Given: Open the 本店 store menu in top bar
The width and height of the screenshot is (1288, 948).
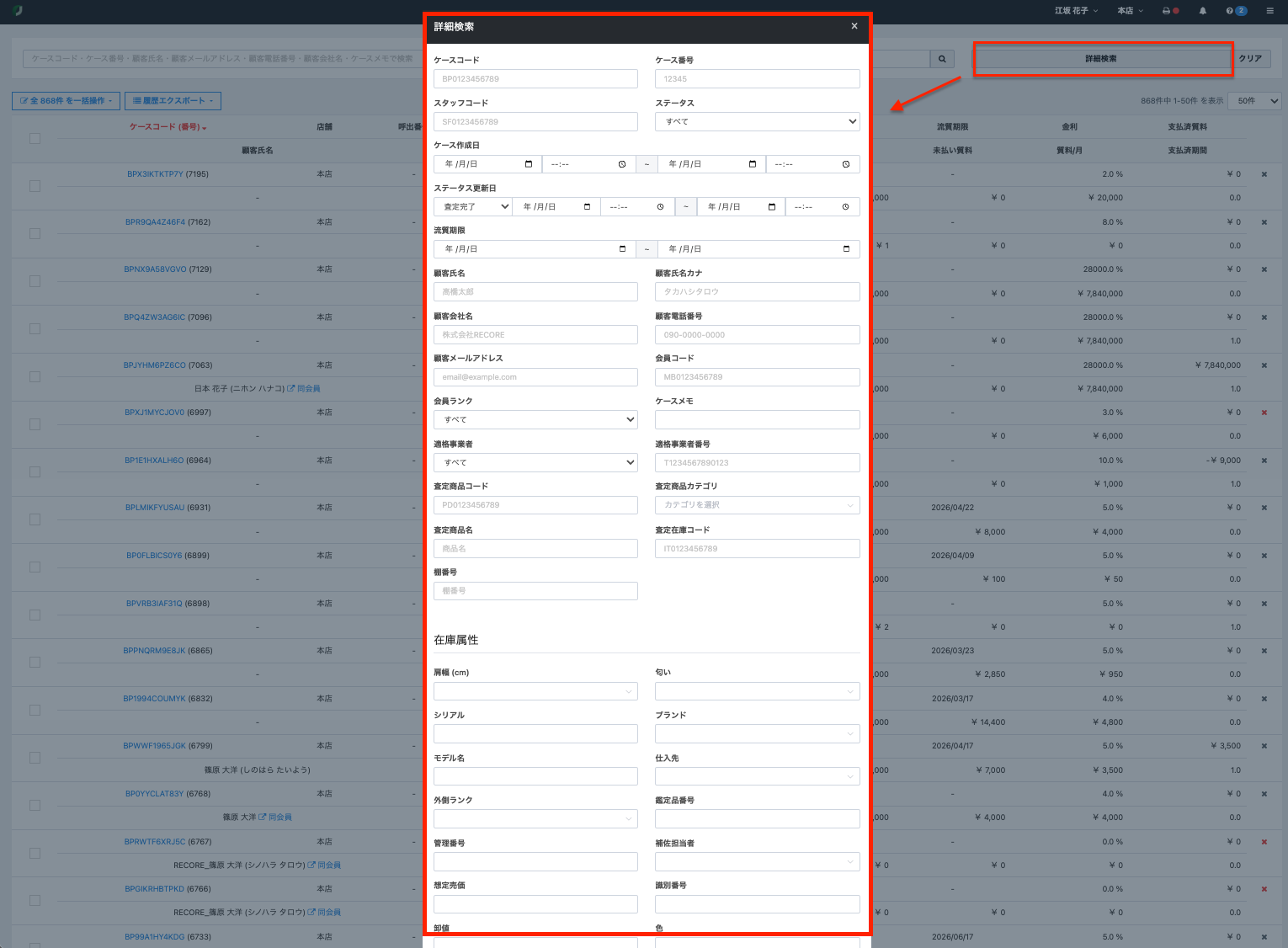Looking at the screenshot, I should point(1130,11).
